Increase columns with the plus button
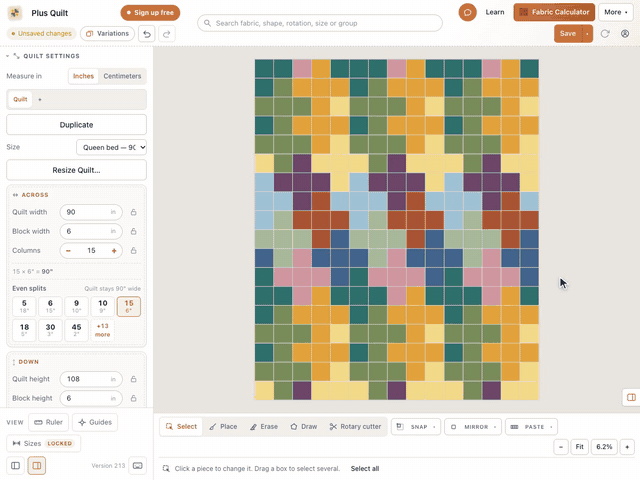 (114, 251)
